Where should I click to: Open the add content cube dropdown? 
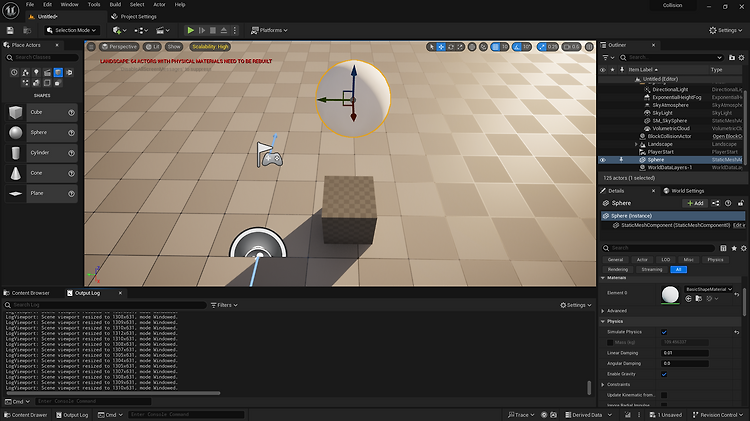click(120, 30)
